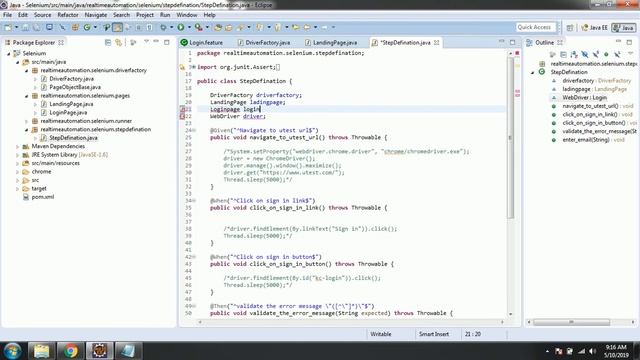640x360 pixels.
Task: Click the Open Type toolbar icon
Action: pos(218,27)
